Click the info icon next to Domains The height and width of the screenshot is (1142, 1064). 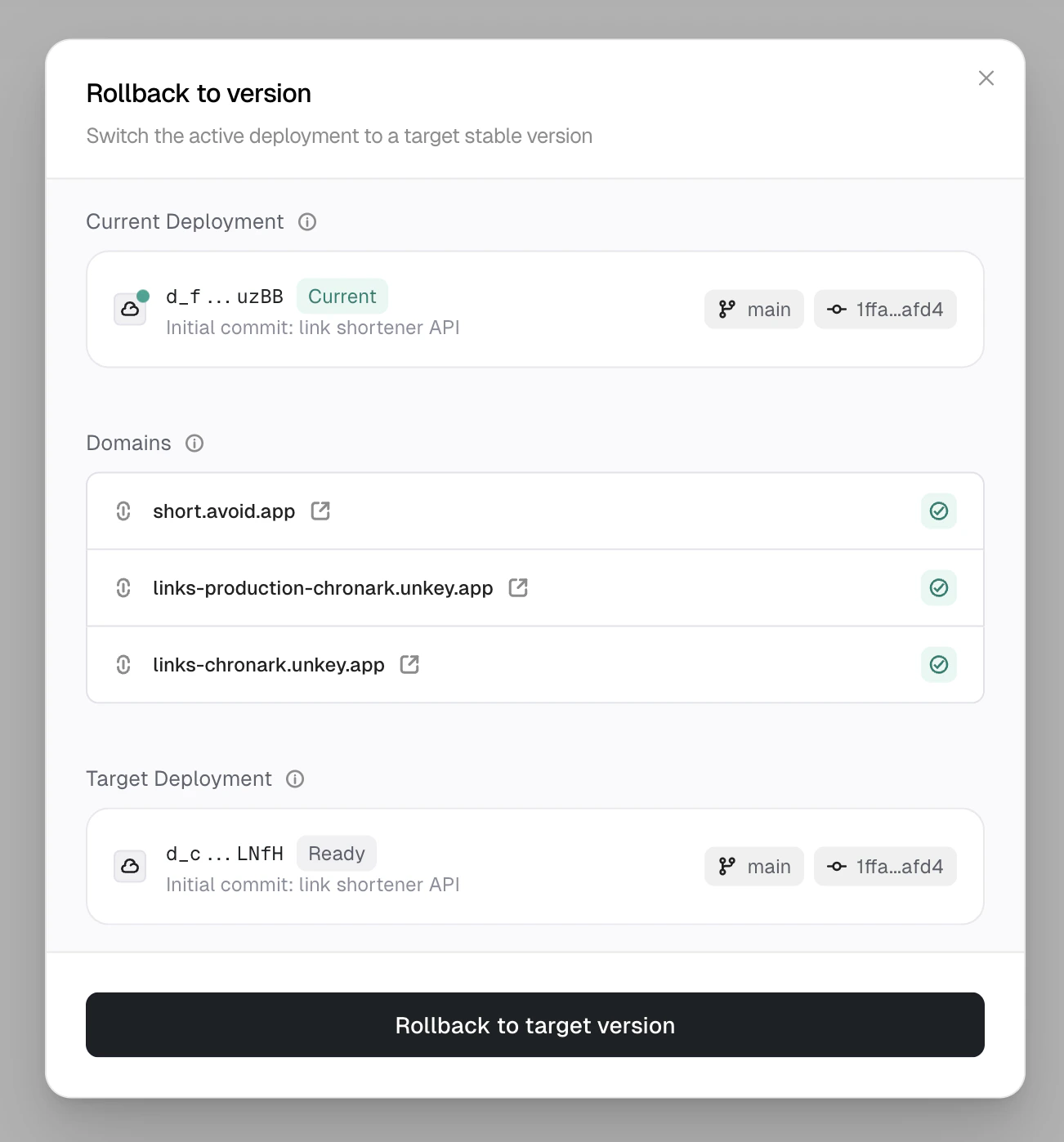pos(194,443)
